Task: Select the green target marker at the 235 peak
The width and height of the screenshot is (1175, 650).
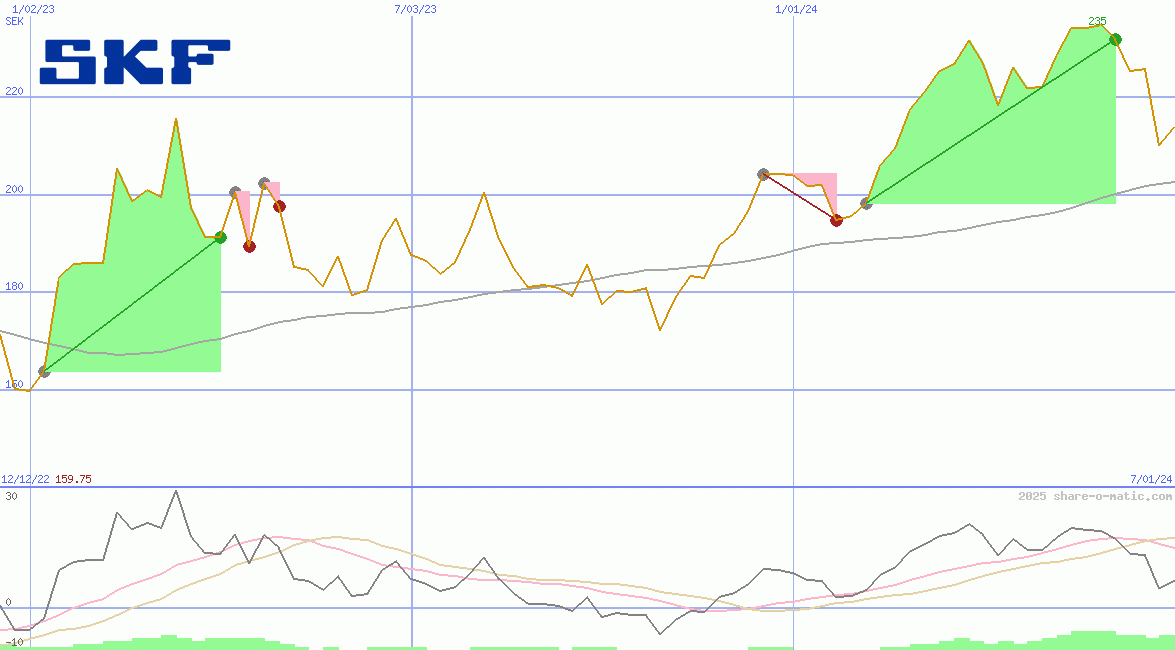Action: (1113, 41)
